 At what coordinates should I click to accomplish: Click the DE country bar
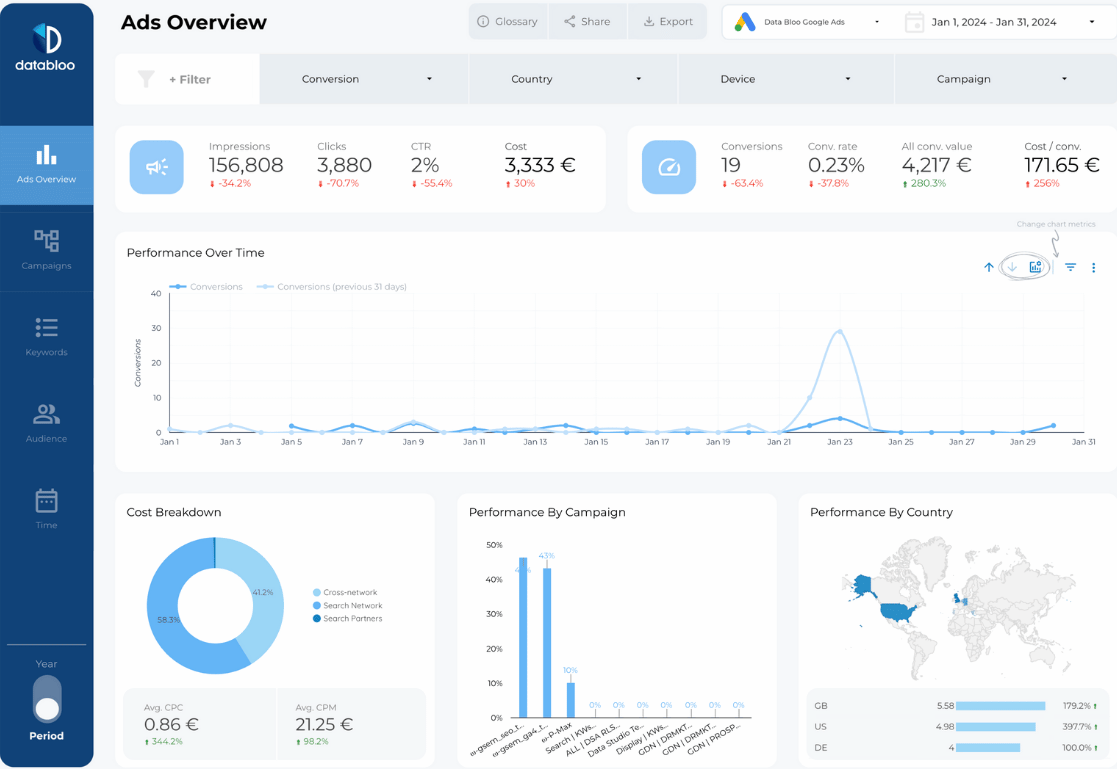pos(988,748)
